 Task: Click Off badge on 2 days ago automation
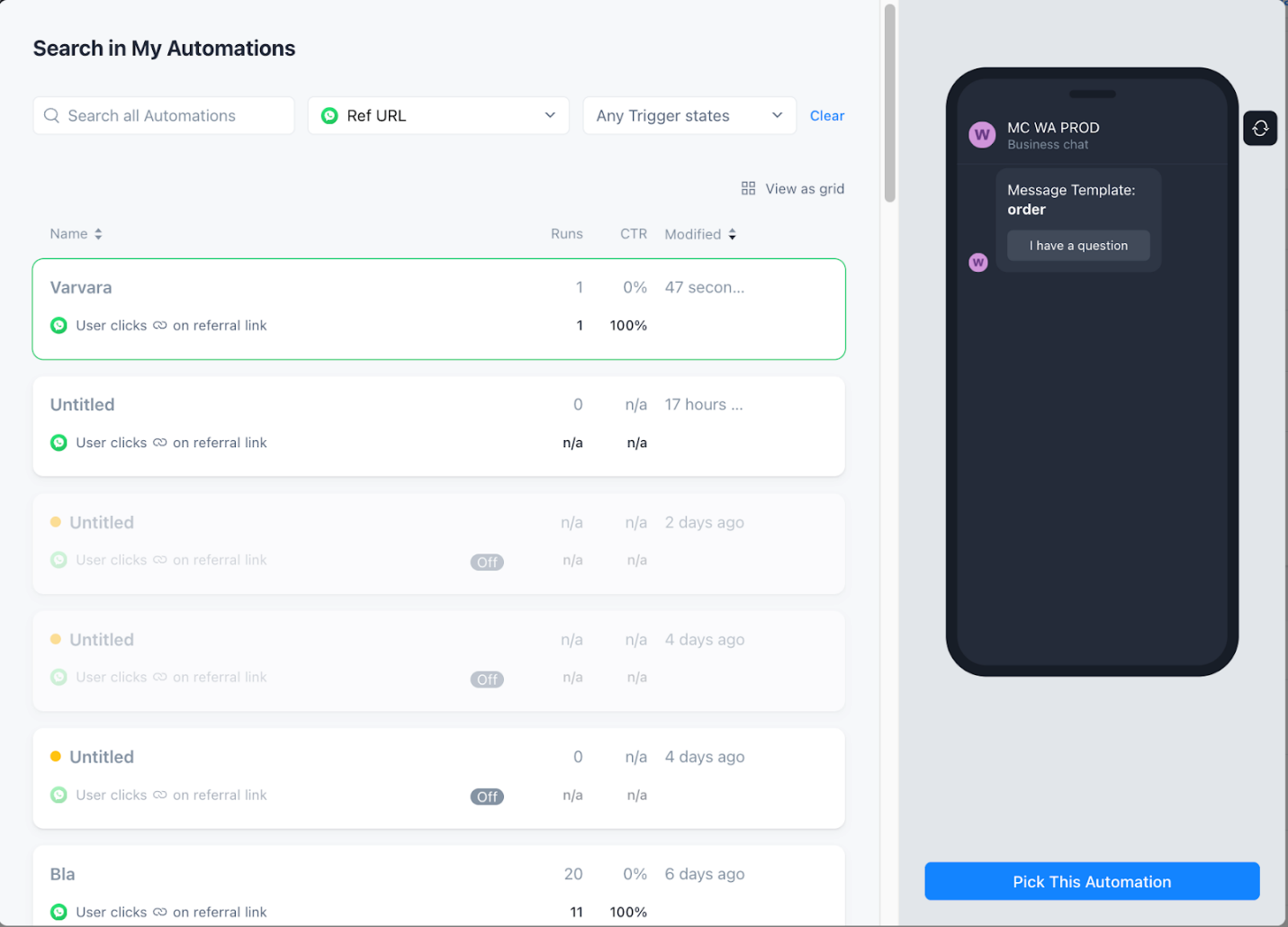(x=487, y=562)
